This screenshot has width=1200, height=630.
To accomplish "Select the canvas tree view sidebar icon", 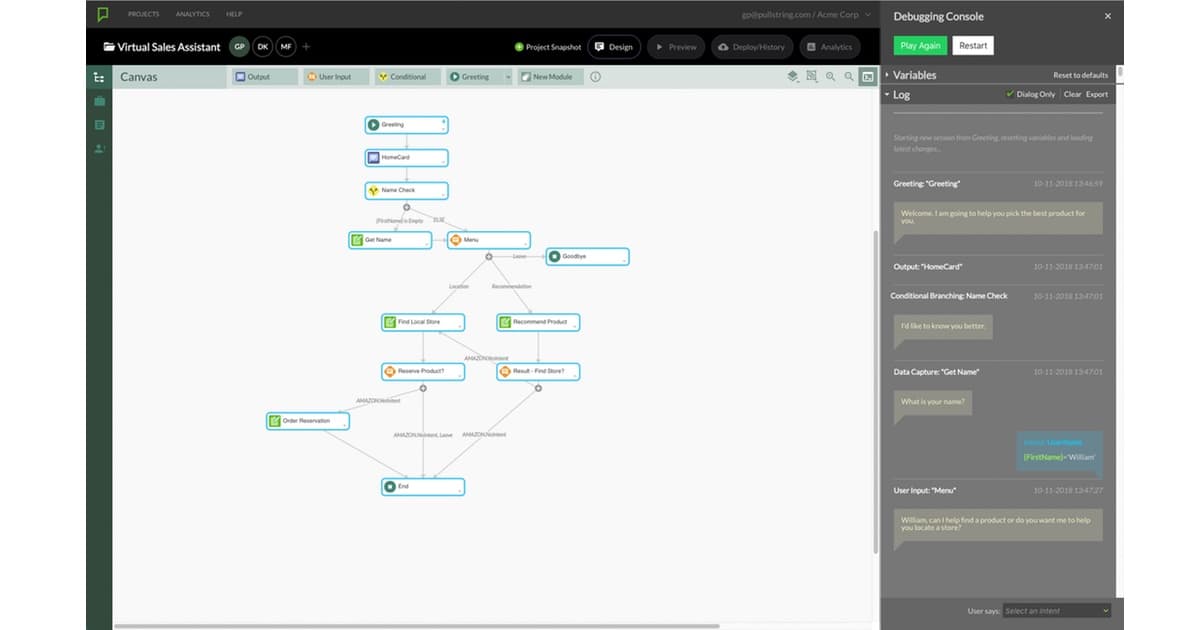I will click(x=99, y=77).
